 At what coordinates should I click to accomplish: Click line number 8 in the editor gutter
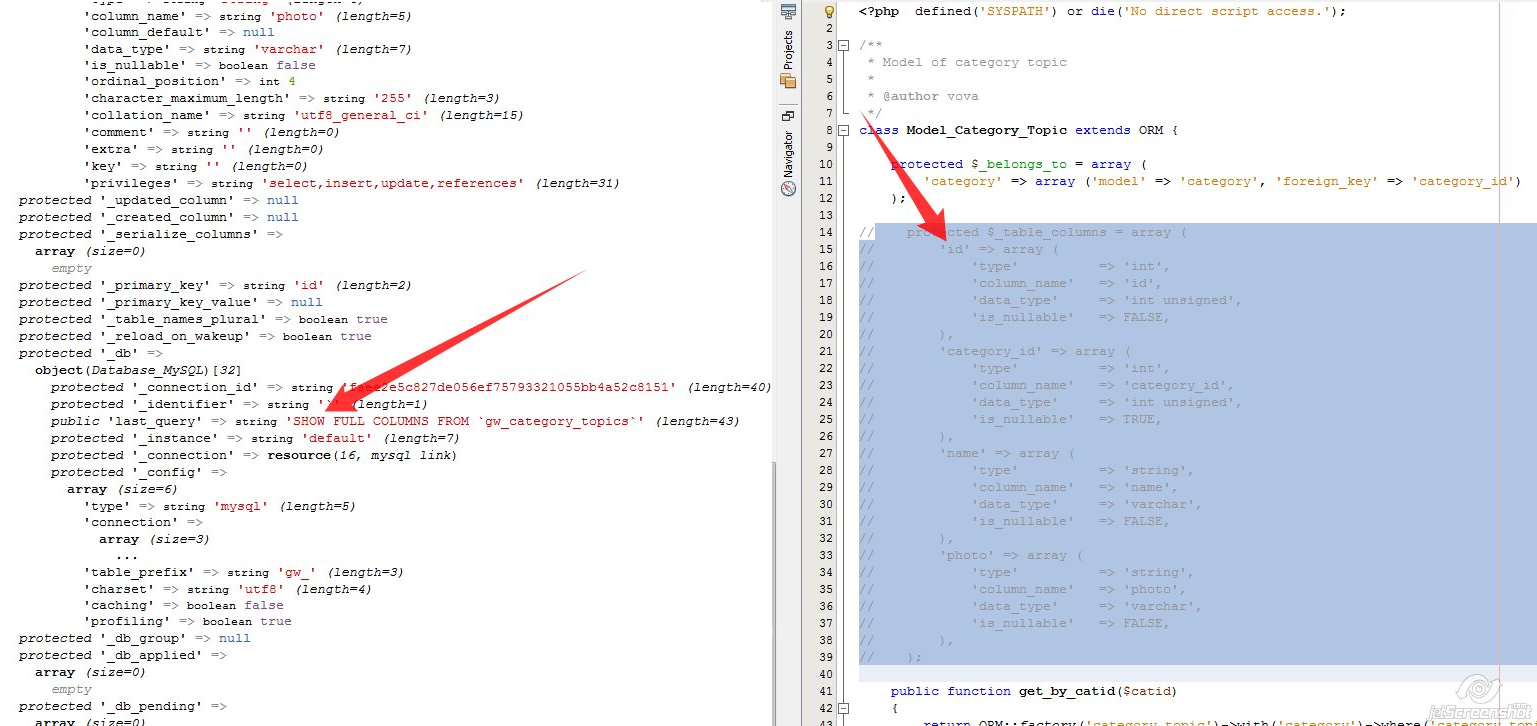tap(829, 130)
